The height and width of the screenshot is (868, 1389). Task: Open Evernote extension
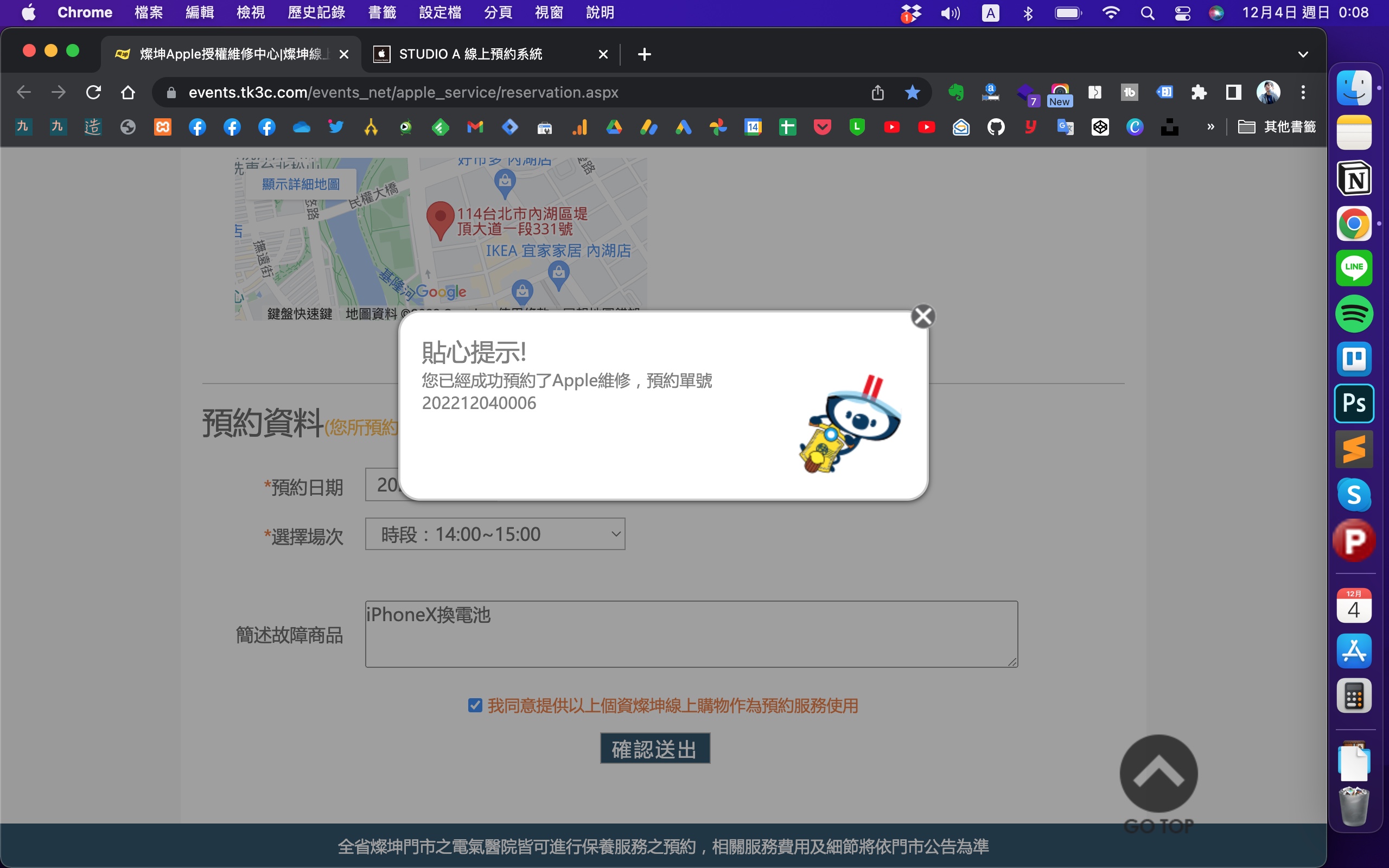click(x=956, y=92)
